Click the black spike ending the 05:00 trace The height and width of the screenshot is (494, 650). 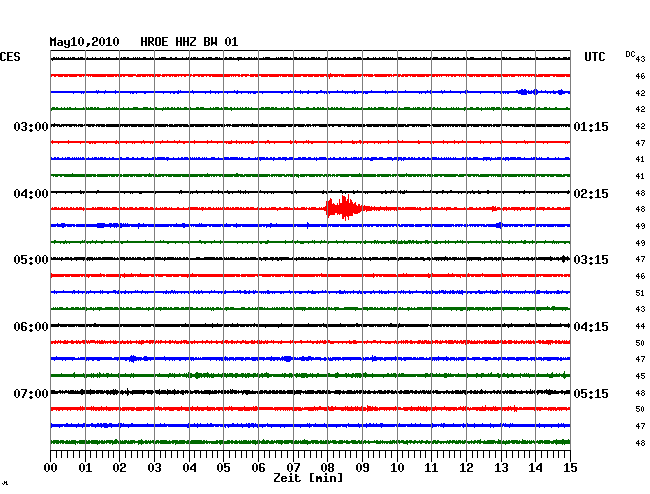[x=564, y=259]
